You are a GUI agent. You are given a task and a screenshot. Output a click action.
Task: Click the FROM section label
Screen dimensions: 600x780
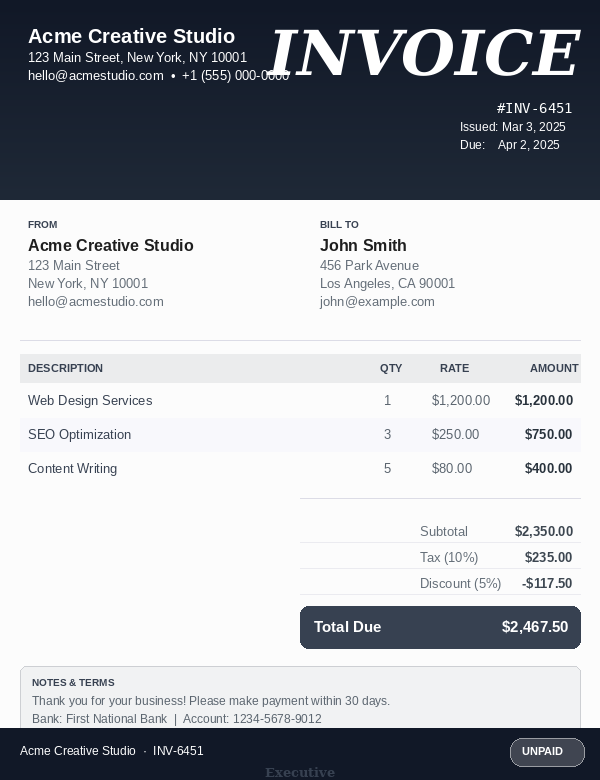[x=42, y=224]
